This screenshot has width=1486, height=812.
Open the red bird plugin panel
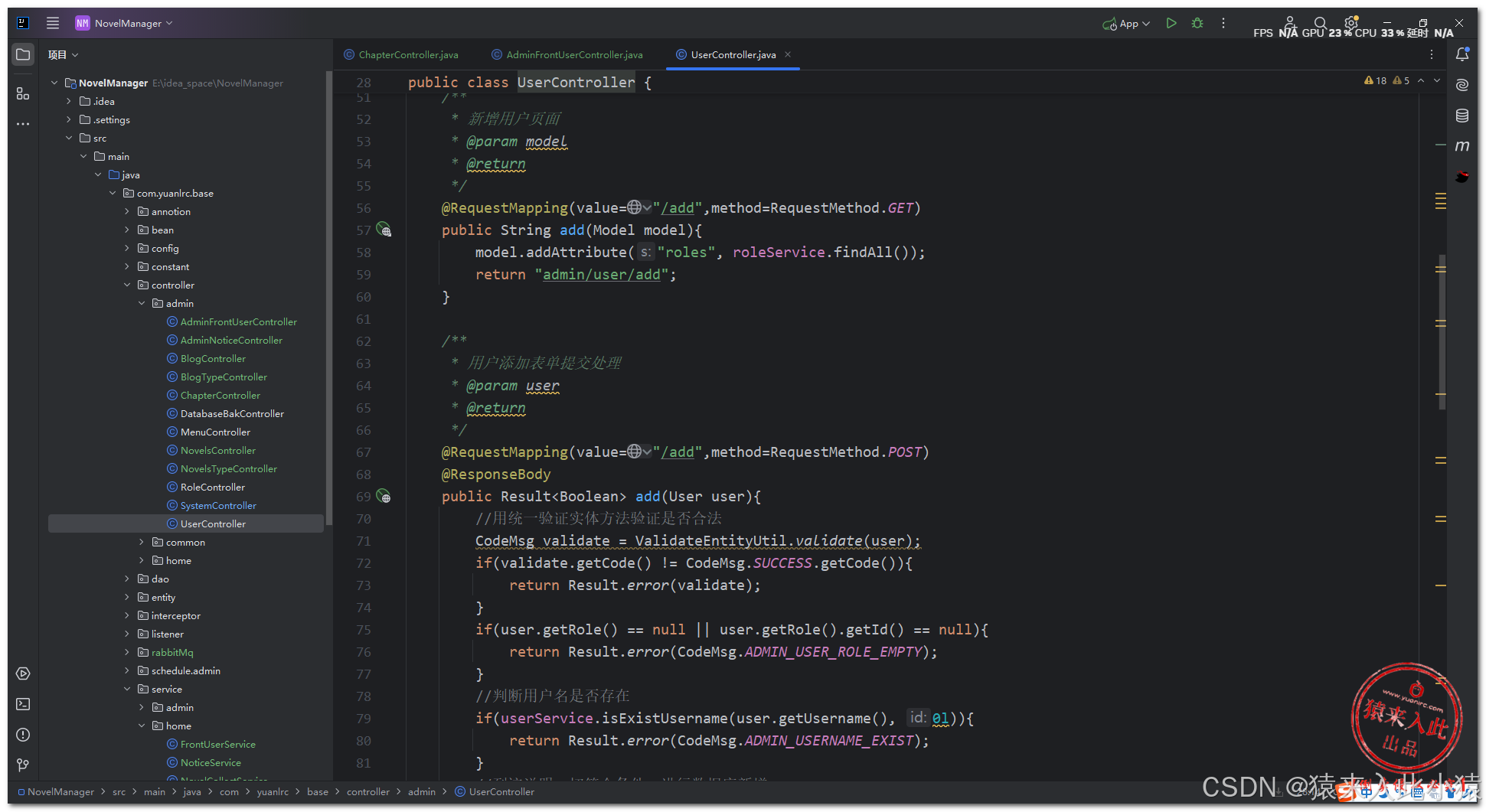[x=1462, y=177]
